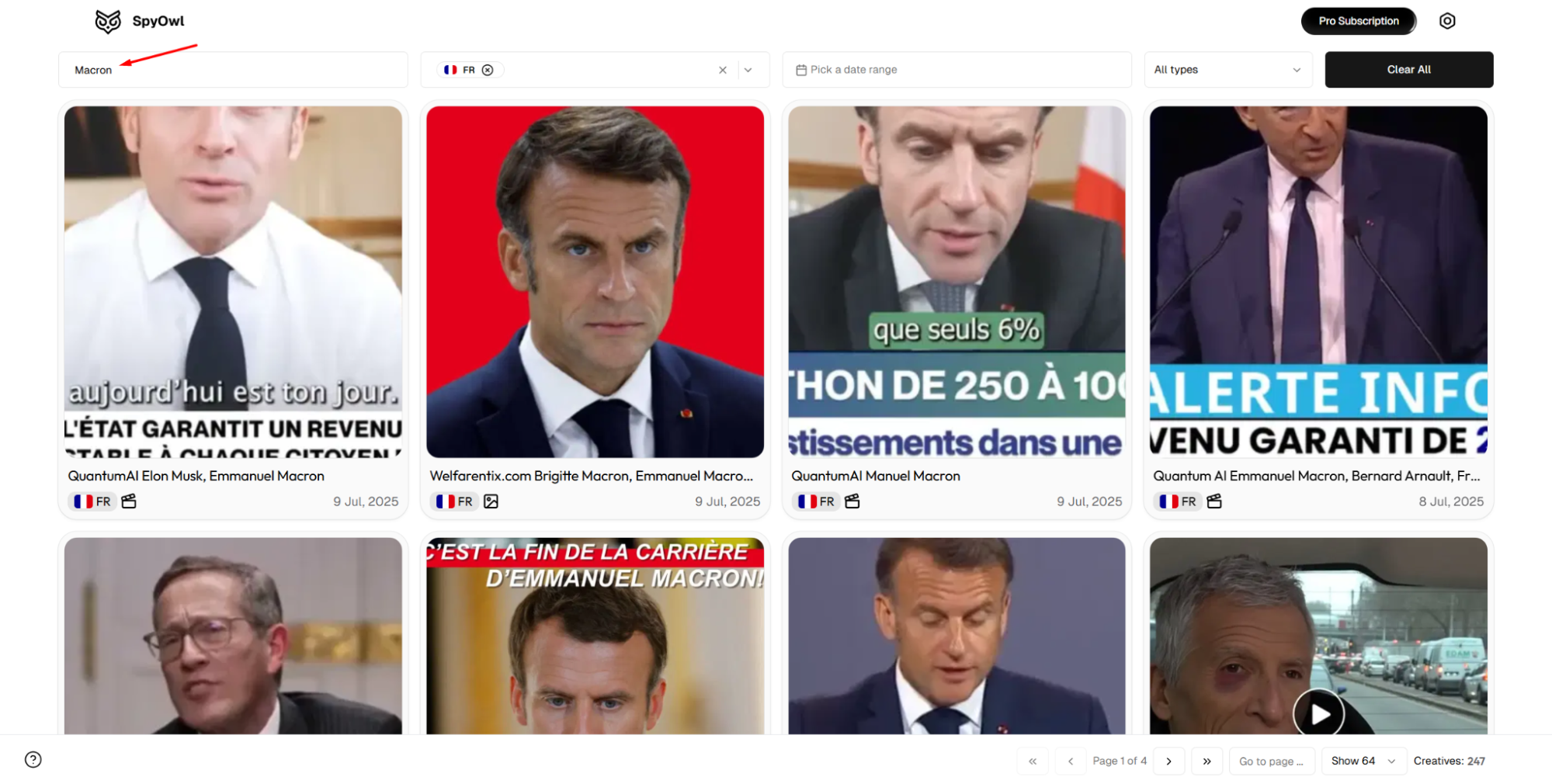Open the All types dropdown
The height and width of the screenshot is (784, 1552).
tap(1227, 70)
